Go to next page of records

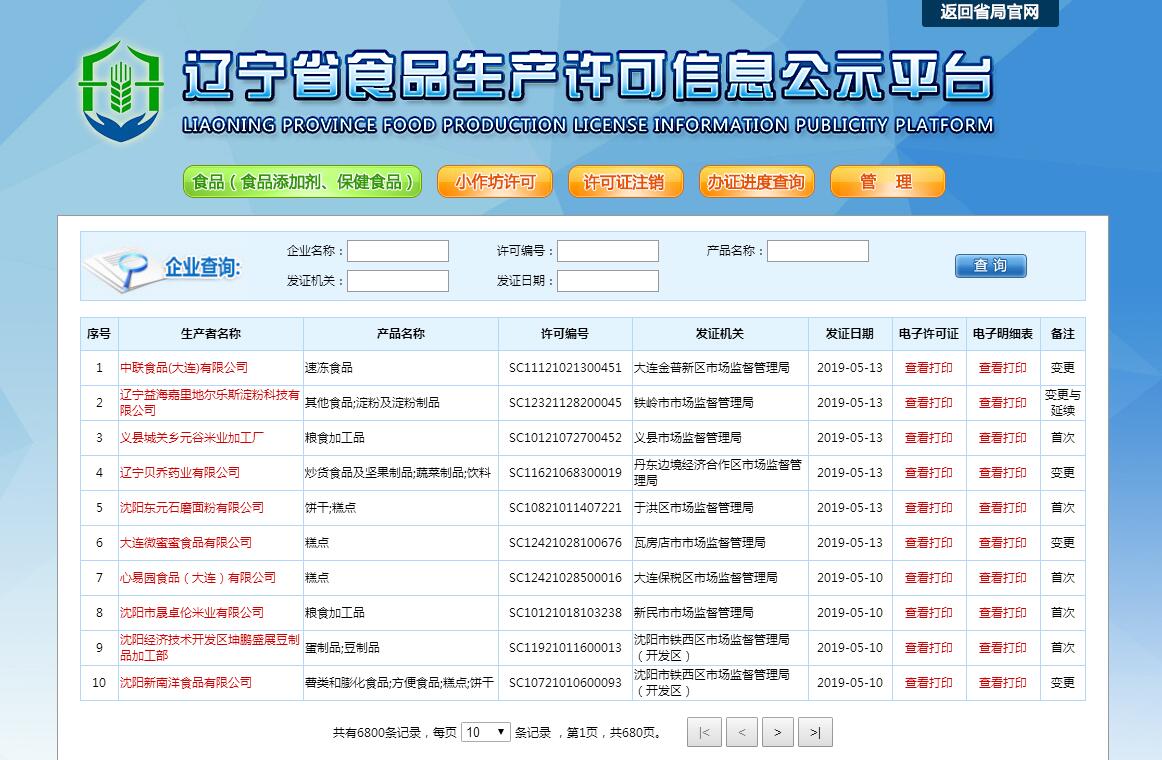click(x=777, y=733)
